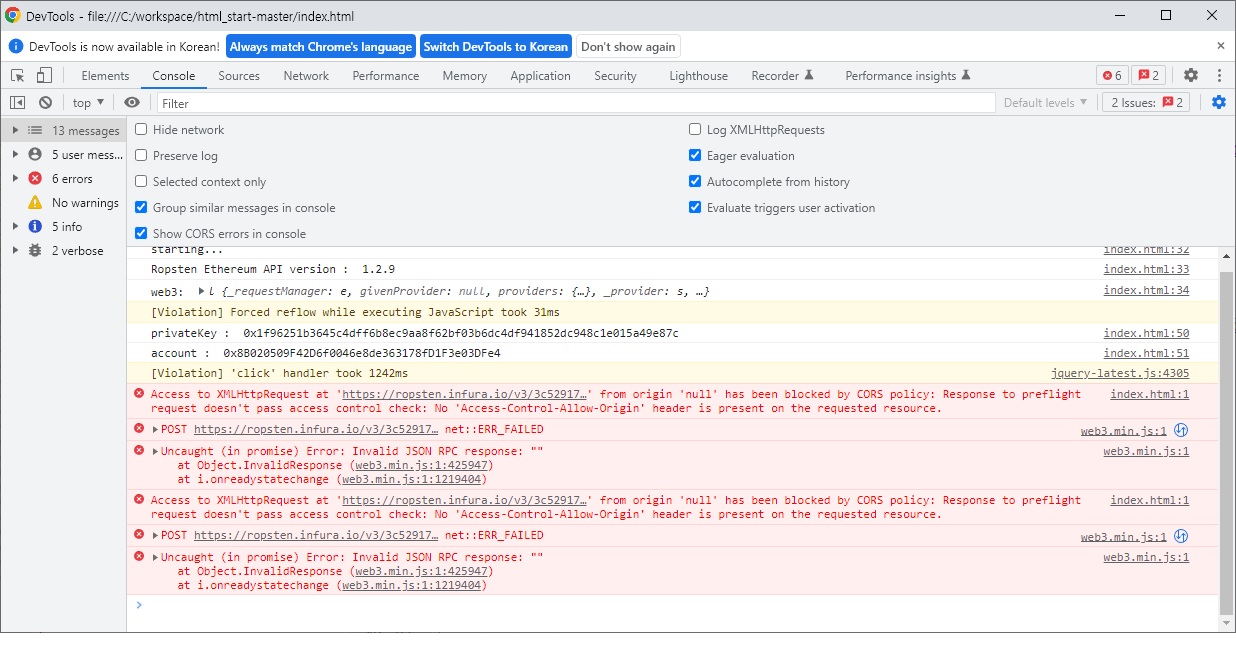Click the console vertical scrollbar
The image size is (1236, 648).
[x=1226, y=440]
